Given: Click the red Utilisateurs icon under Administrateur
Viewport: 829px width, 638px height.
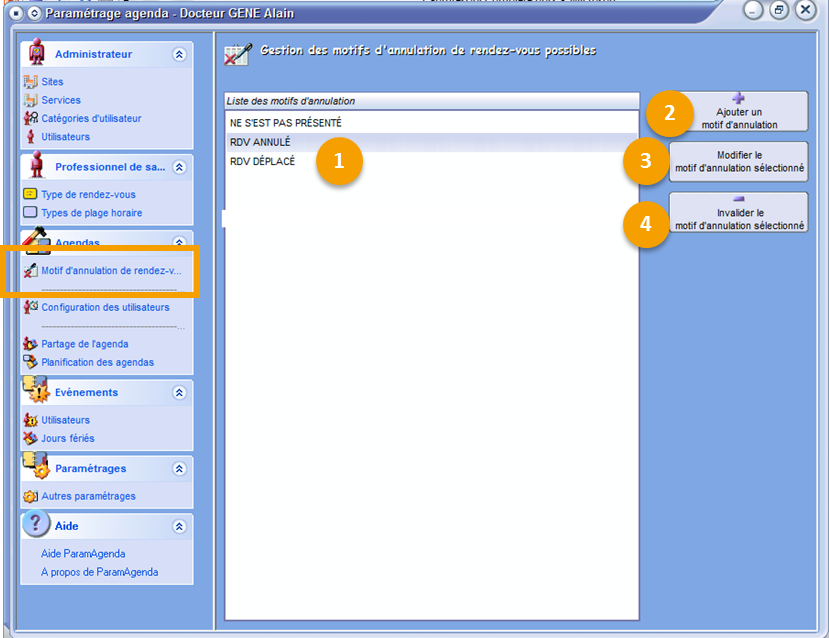Looking at the screenshot, I should click(30, 136).
